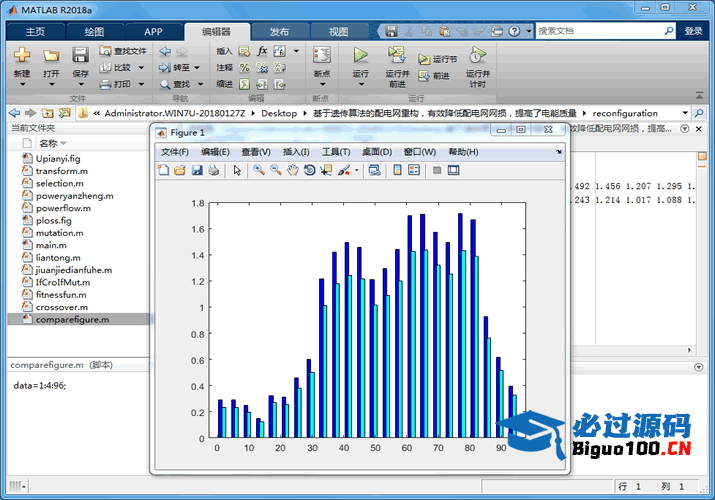Expand the address bar path dropdown
The height and width of the screenshot is (500, 715).
coord(685,113)
